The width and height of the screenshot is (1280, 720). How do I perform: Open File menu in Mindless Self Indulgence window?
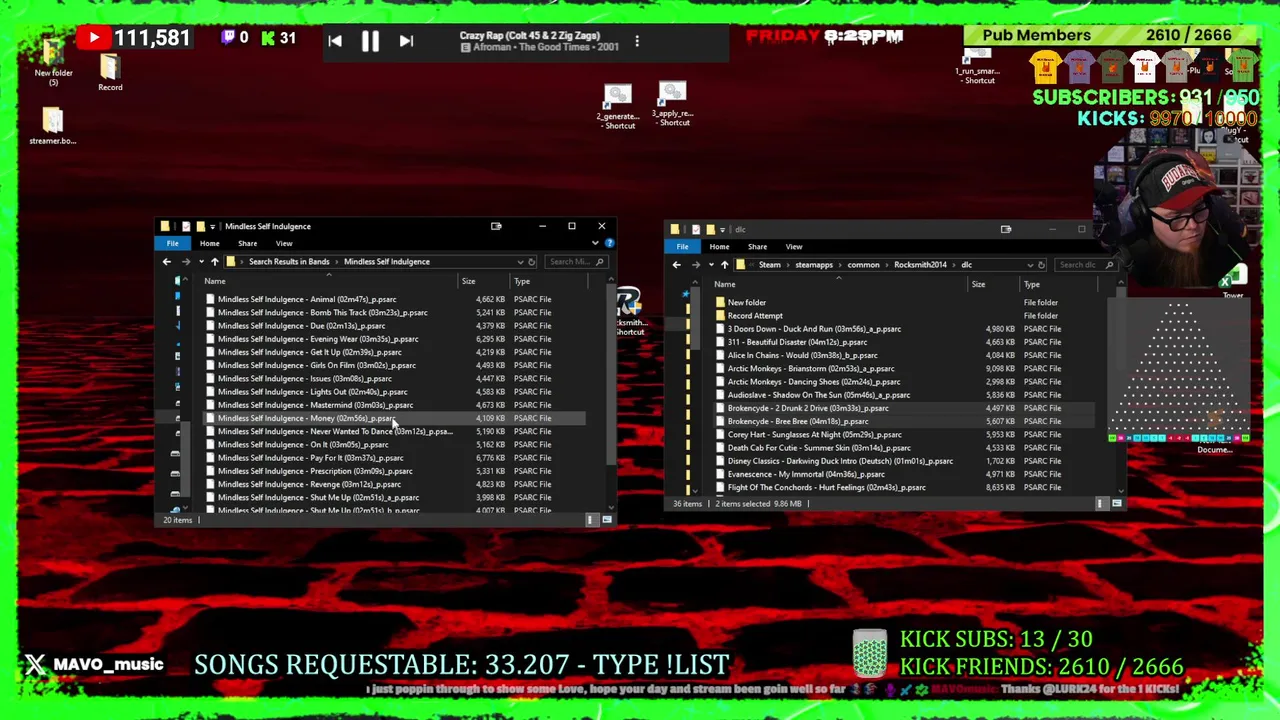click(172, 243)
